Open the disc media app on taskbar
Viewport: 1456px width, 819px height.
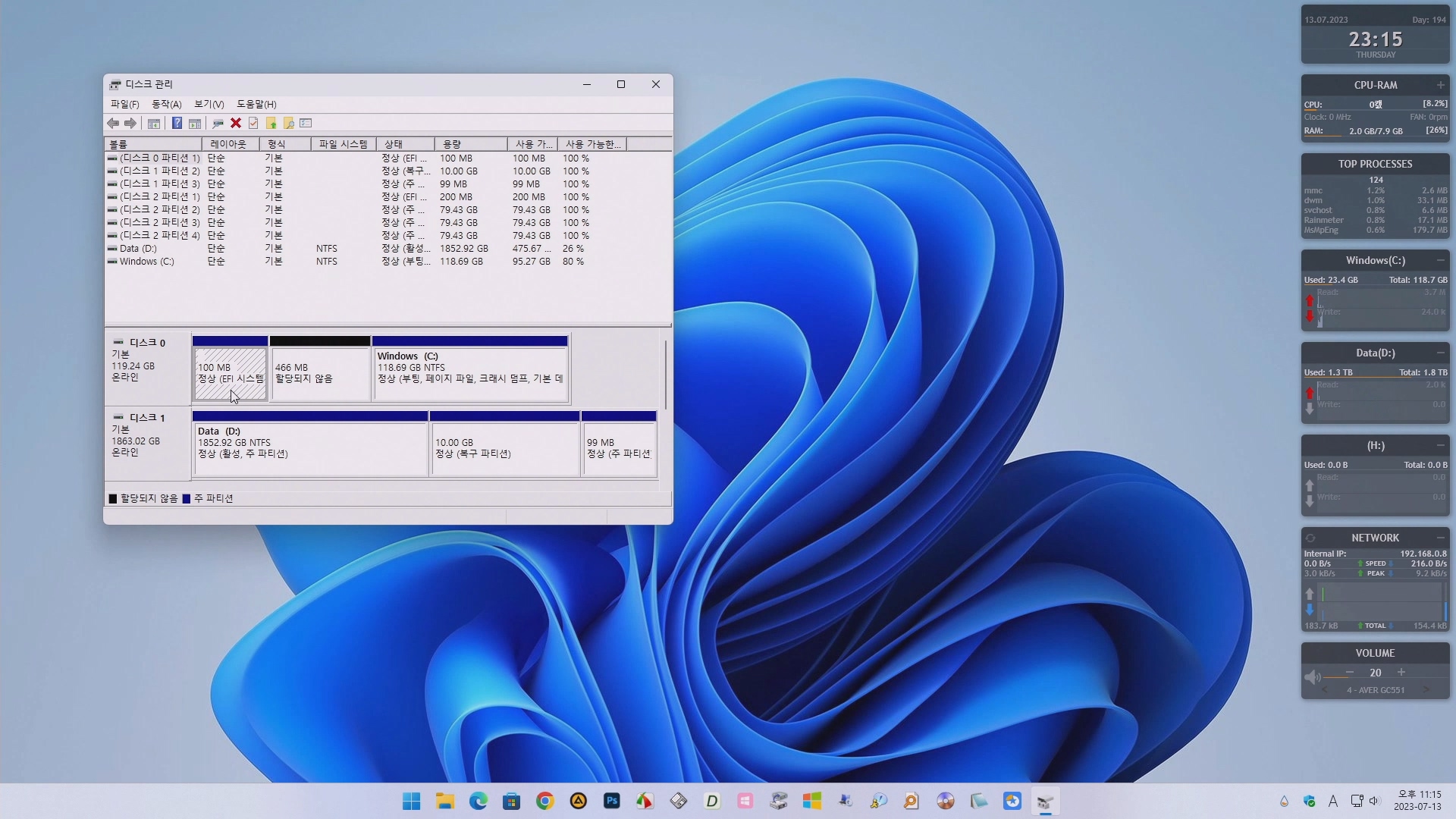click(x=946, y=801)
